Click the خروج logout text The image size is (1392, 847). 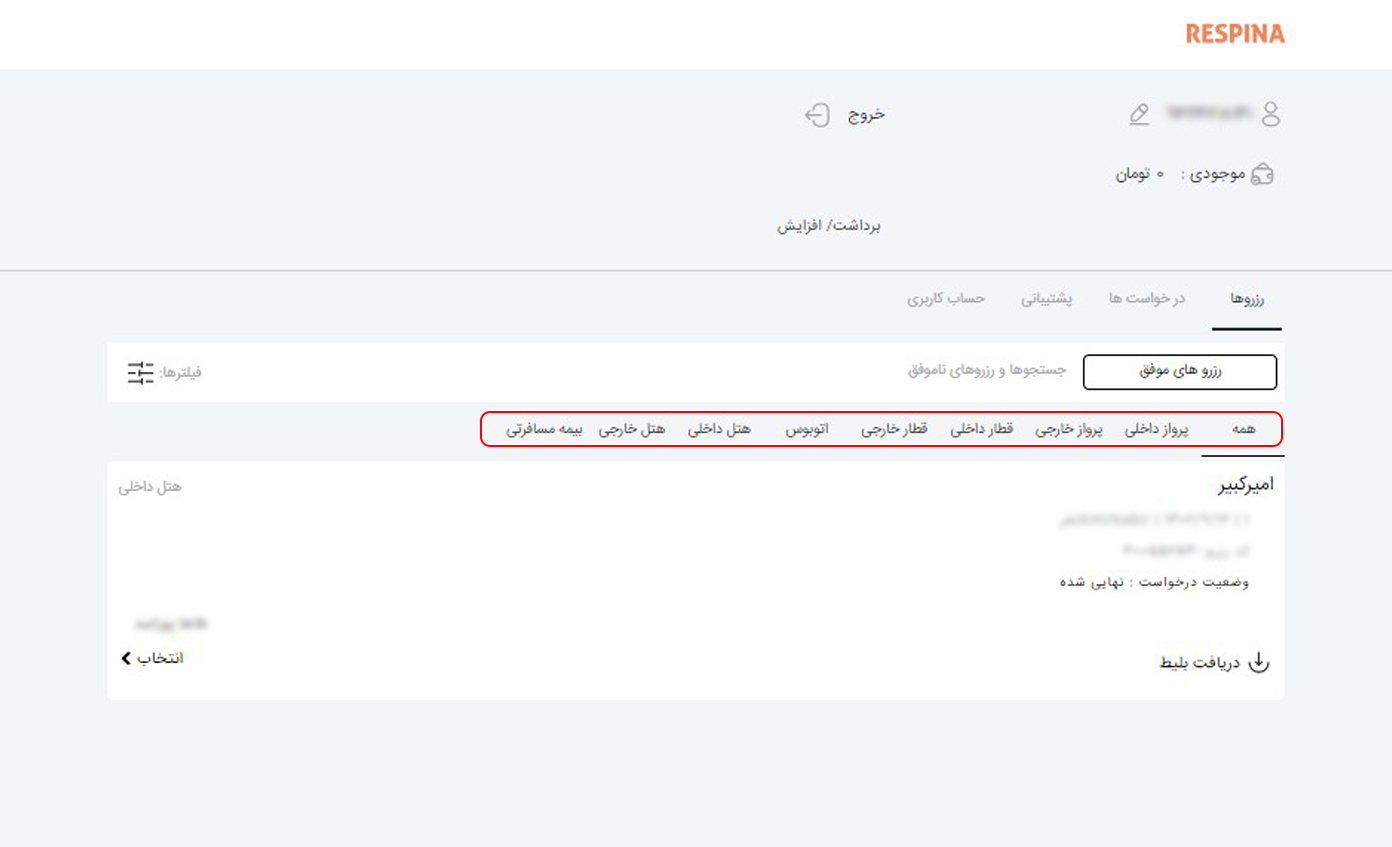tap(867, 114)
